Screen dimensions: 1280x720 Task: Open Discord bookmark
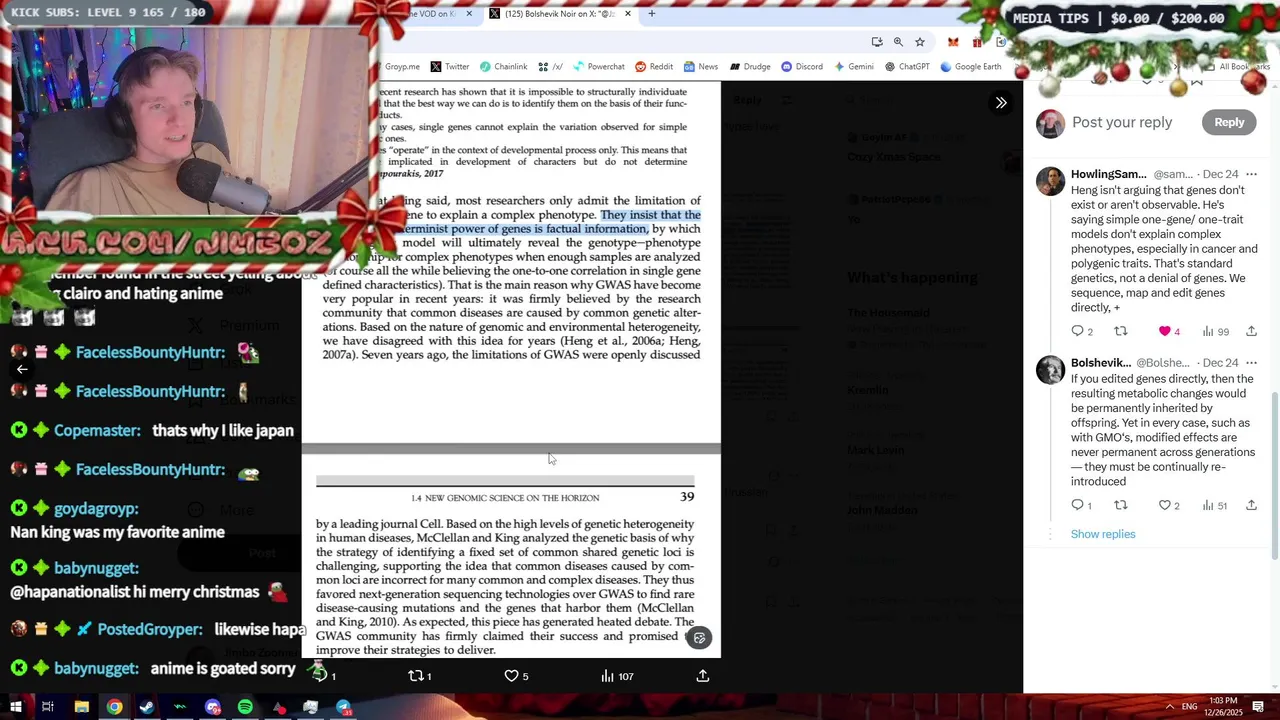[x=802, y=67]
